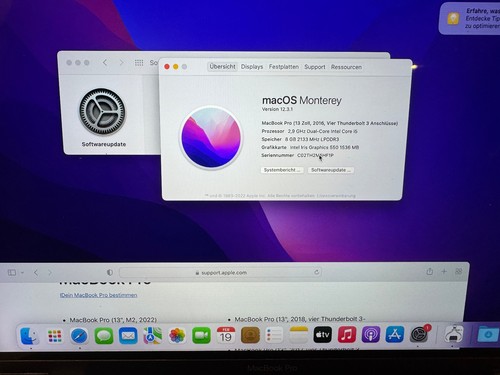Open Notes app in the Dock
500x375 pixels.
pos(299,335)
